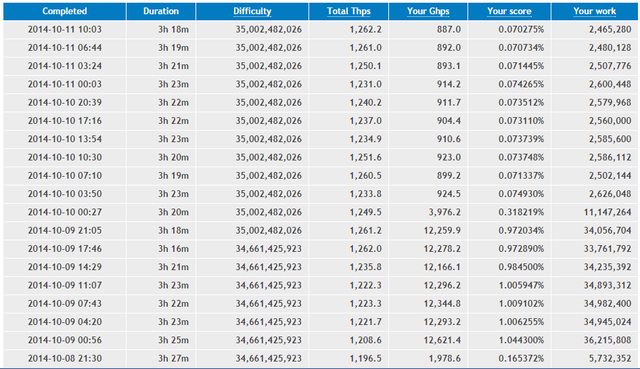Click the 11,147,264 work value
Viewport: 640px width, 369px height.
pyautogui.click(x=607, y=212)
